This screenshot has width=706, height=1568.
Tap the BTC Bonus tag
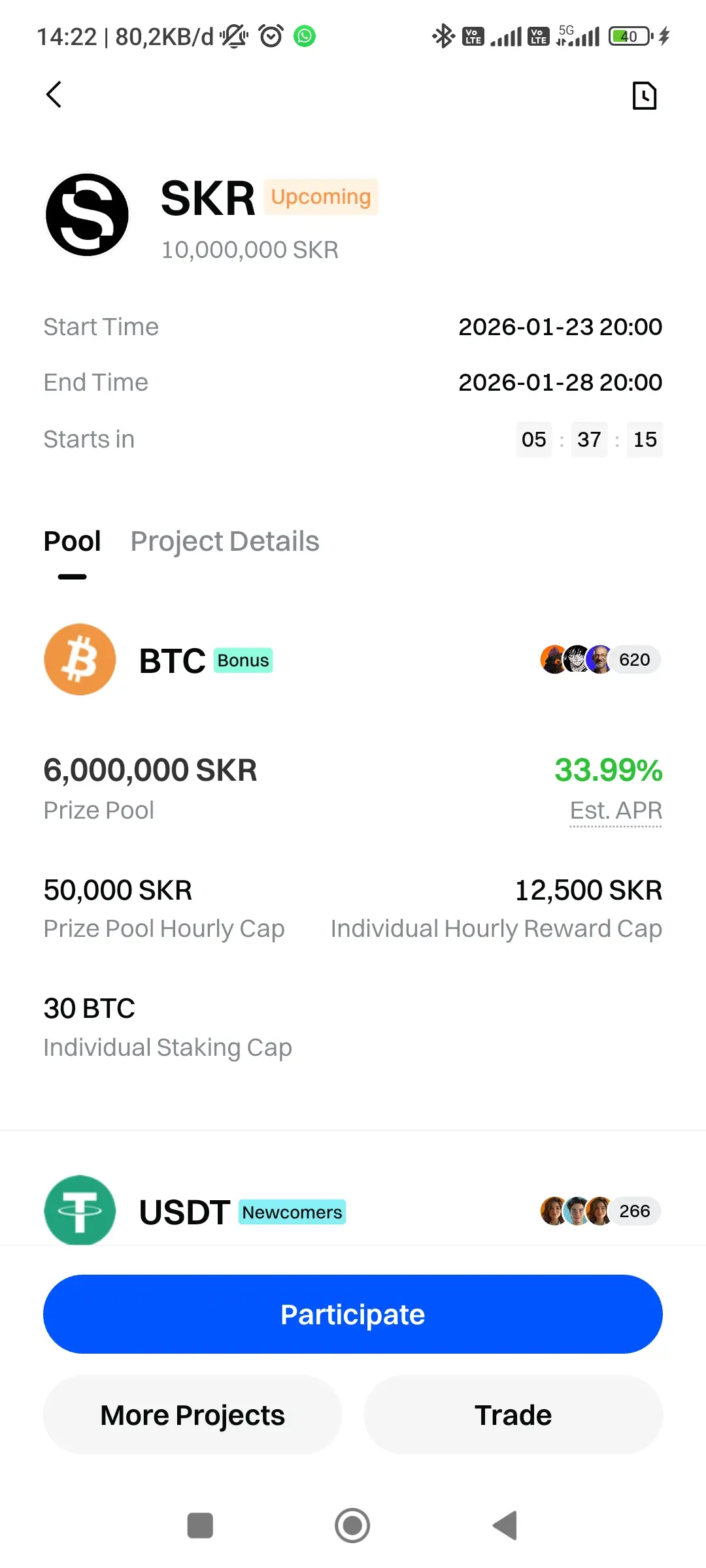pos(243,661)
